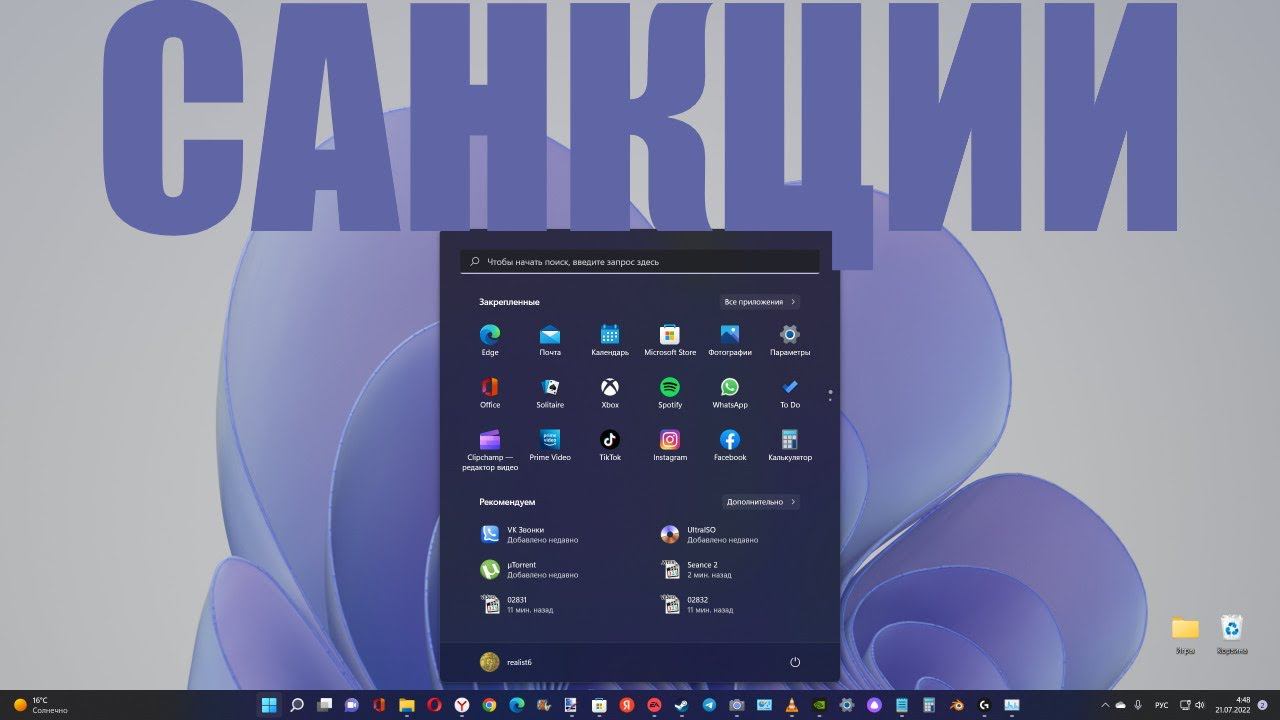Click the microphone icon in system tray
The height and width of the screenshot is (720, 1280).
[x=1138, y=705]
